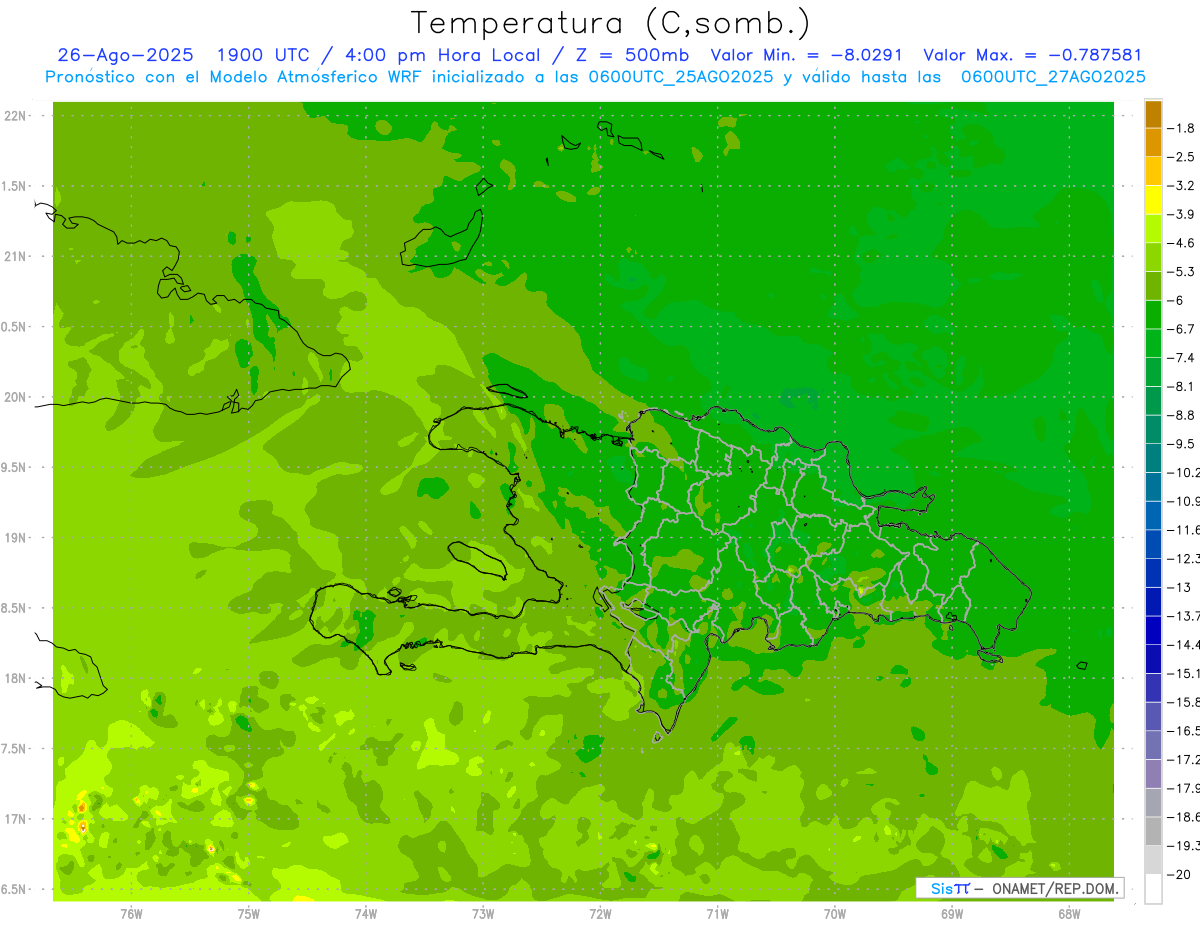Click the legend value '-3.9'
The image size is (1200, 927).
tap(1183, 214)
